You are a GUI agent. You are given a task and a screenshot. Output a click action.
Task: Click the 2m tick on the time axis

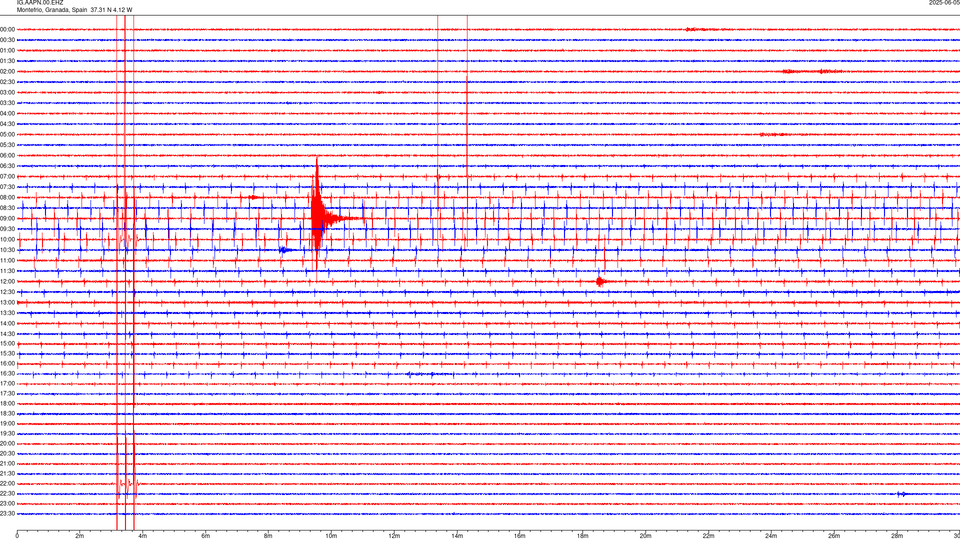[x=80, y=536]
